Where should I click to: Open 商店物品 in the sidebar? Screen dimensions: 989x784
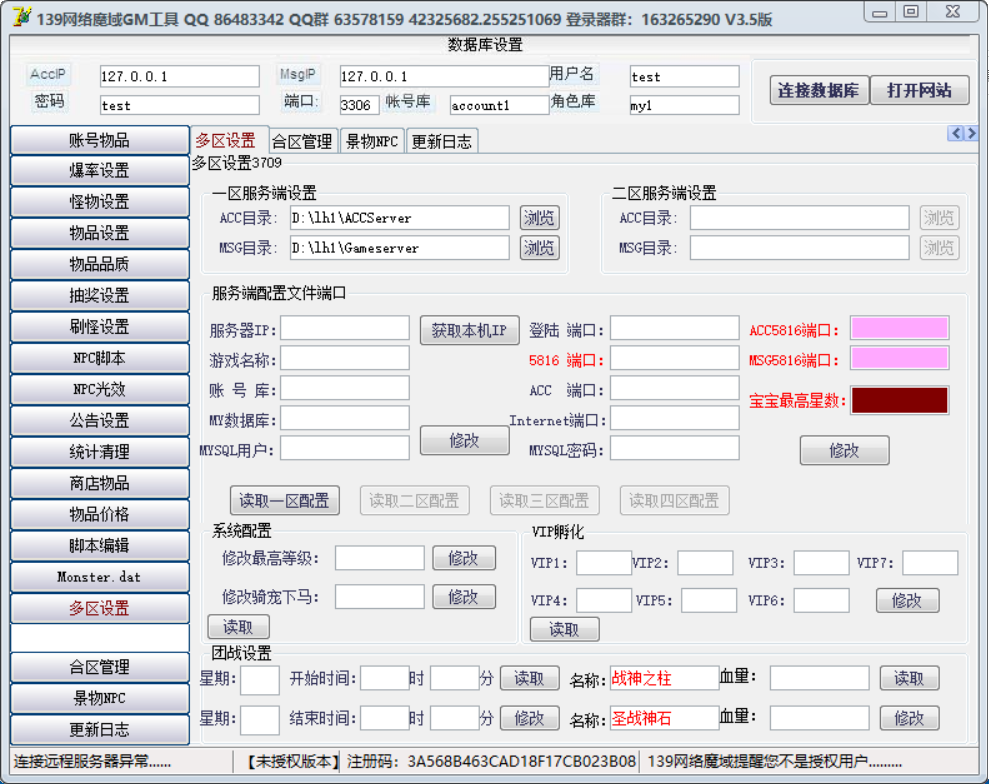coord(100,483)
